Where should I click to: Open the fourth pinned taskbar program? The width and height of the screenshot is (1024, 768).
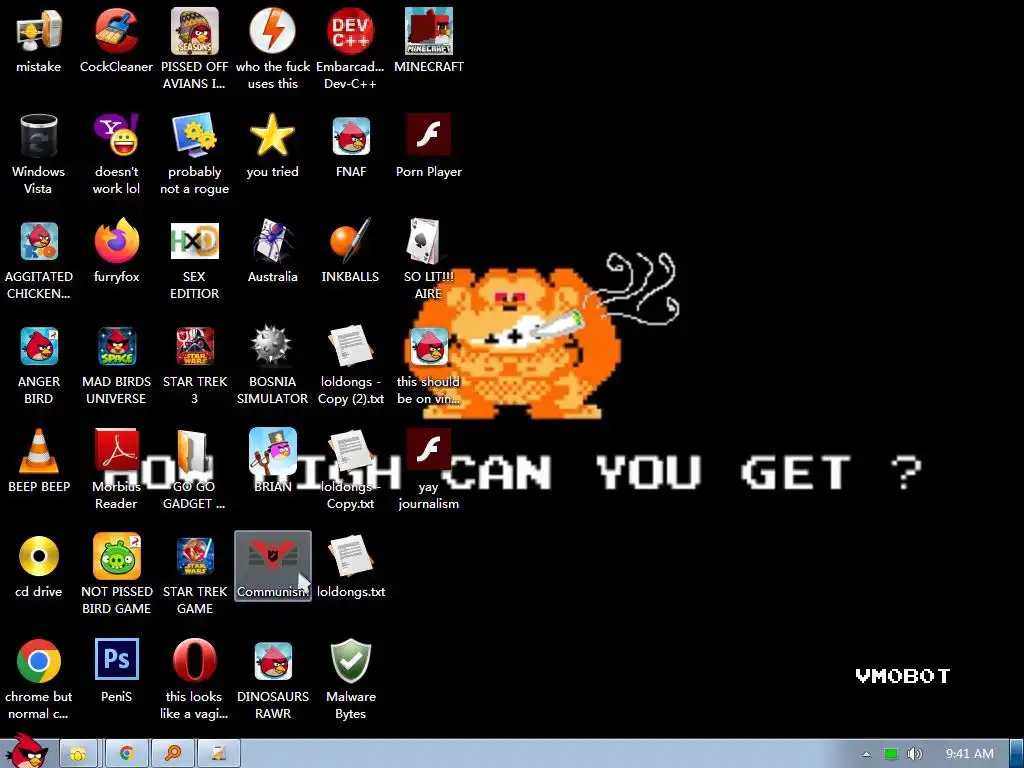tap(219, 754)
